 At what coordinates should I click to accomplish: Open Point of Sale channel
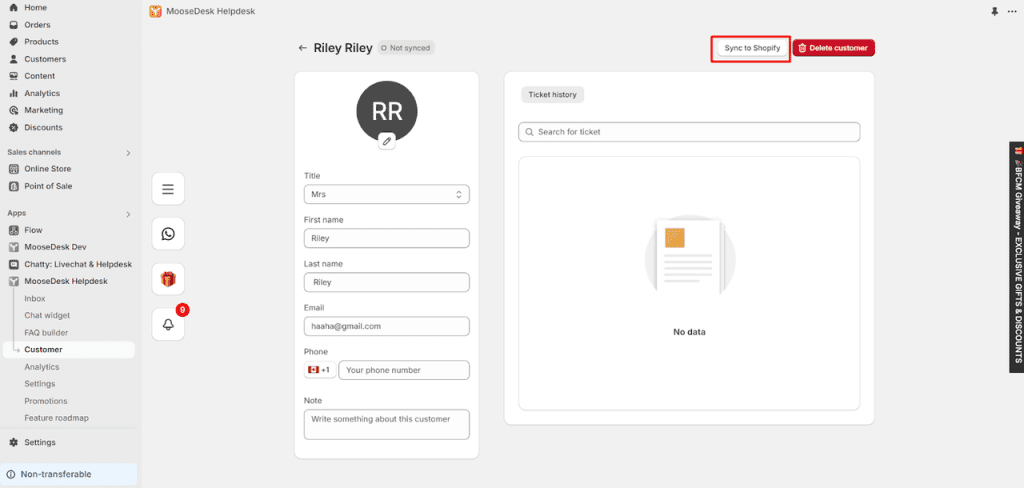(x=48, y=186)
